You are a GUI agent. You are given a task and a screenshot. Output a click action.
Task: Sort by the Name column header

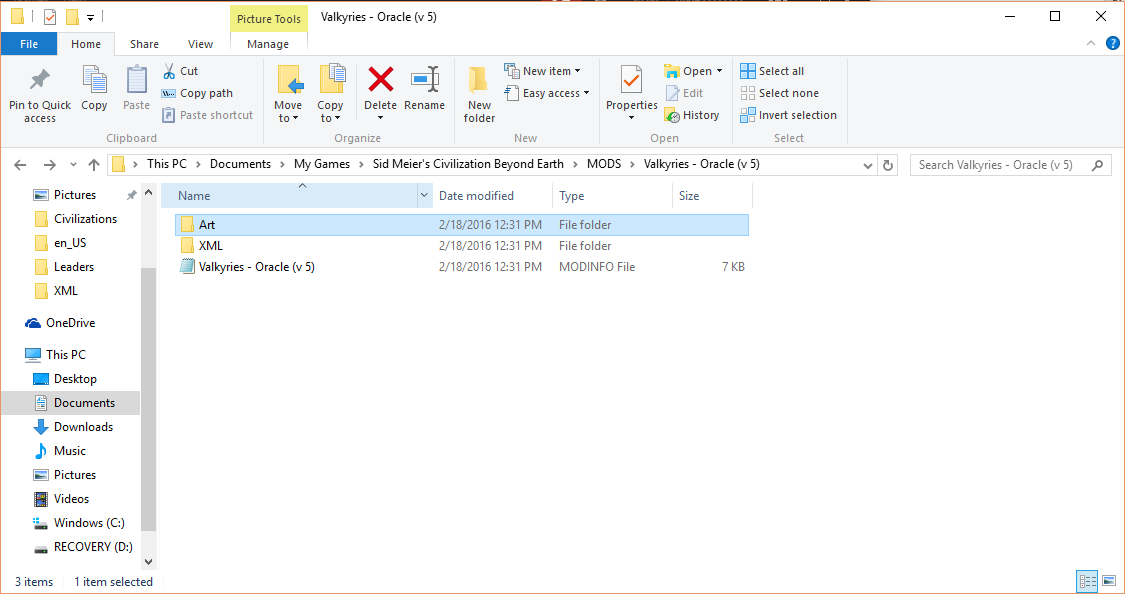289,196
